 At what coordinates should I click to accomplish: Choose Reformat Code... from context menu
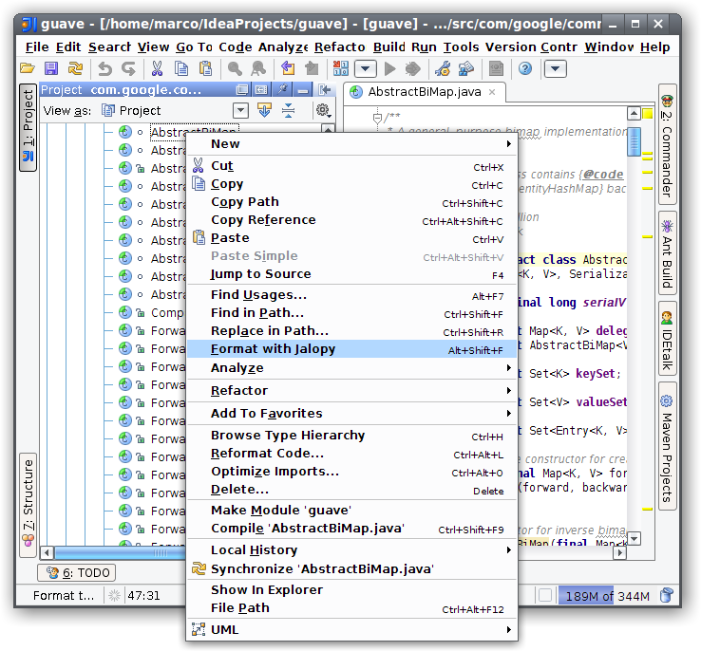352,454
